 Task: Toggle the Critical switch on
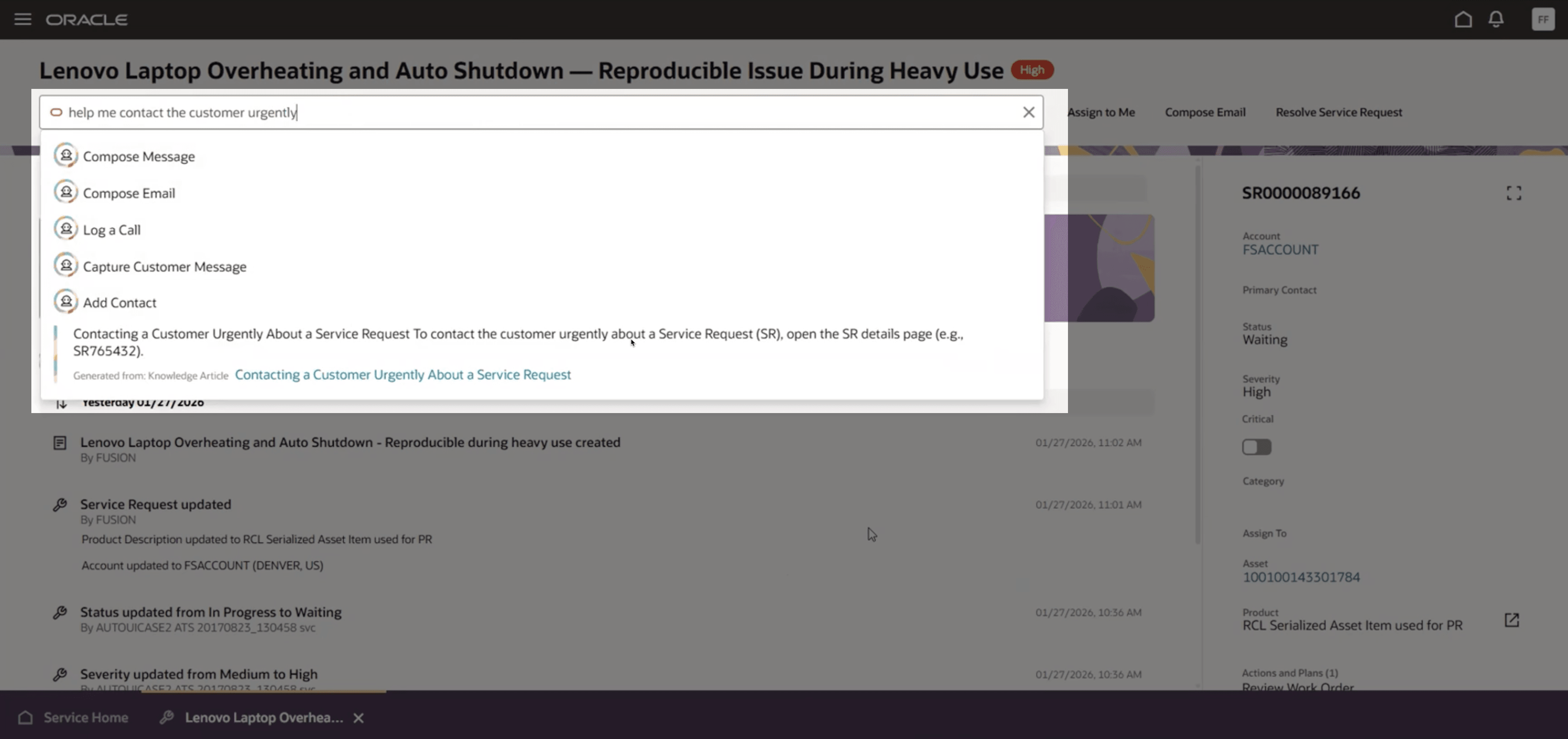coord(1256,447)
